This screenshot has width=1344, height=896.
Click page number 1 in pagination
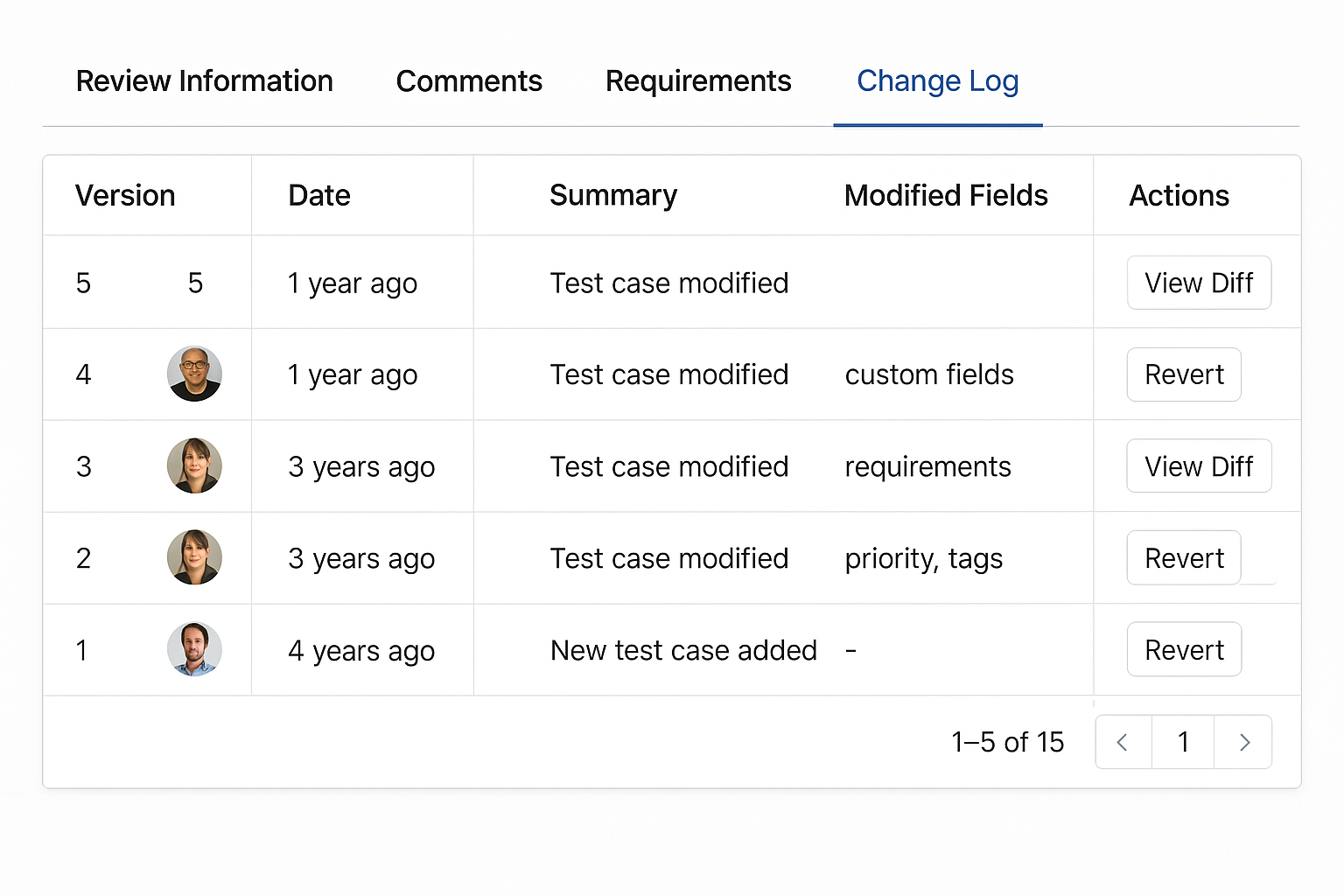point(1183,742)
